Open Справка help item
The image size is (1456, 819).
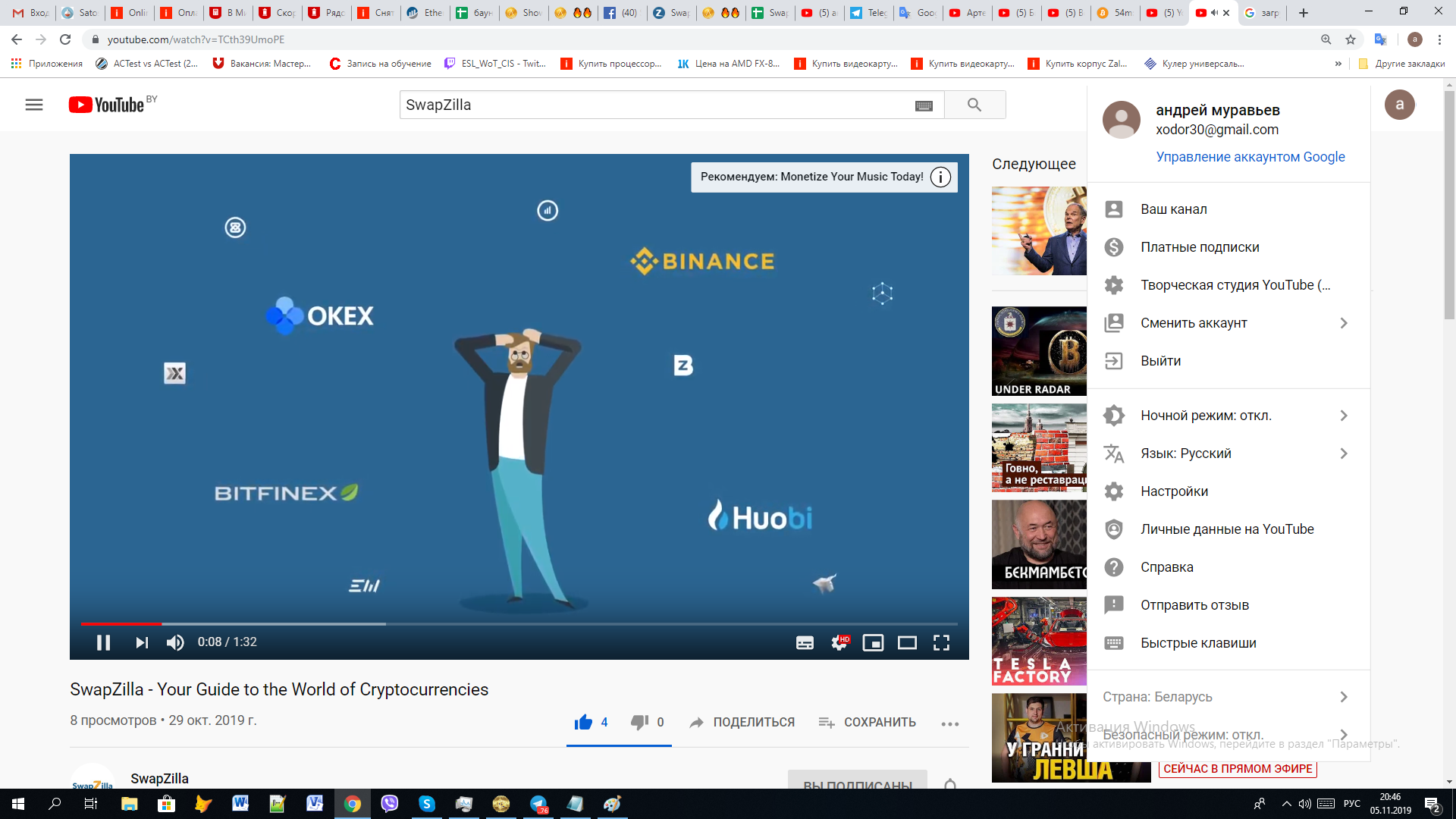pyautogui.click(x=1228, y=567)
